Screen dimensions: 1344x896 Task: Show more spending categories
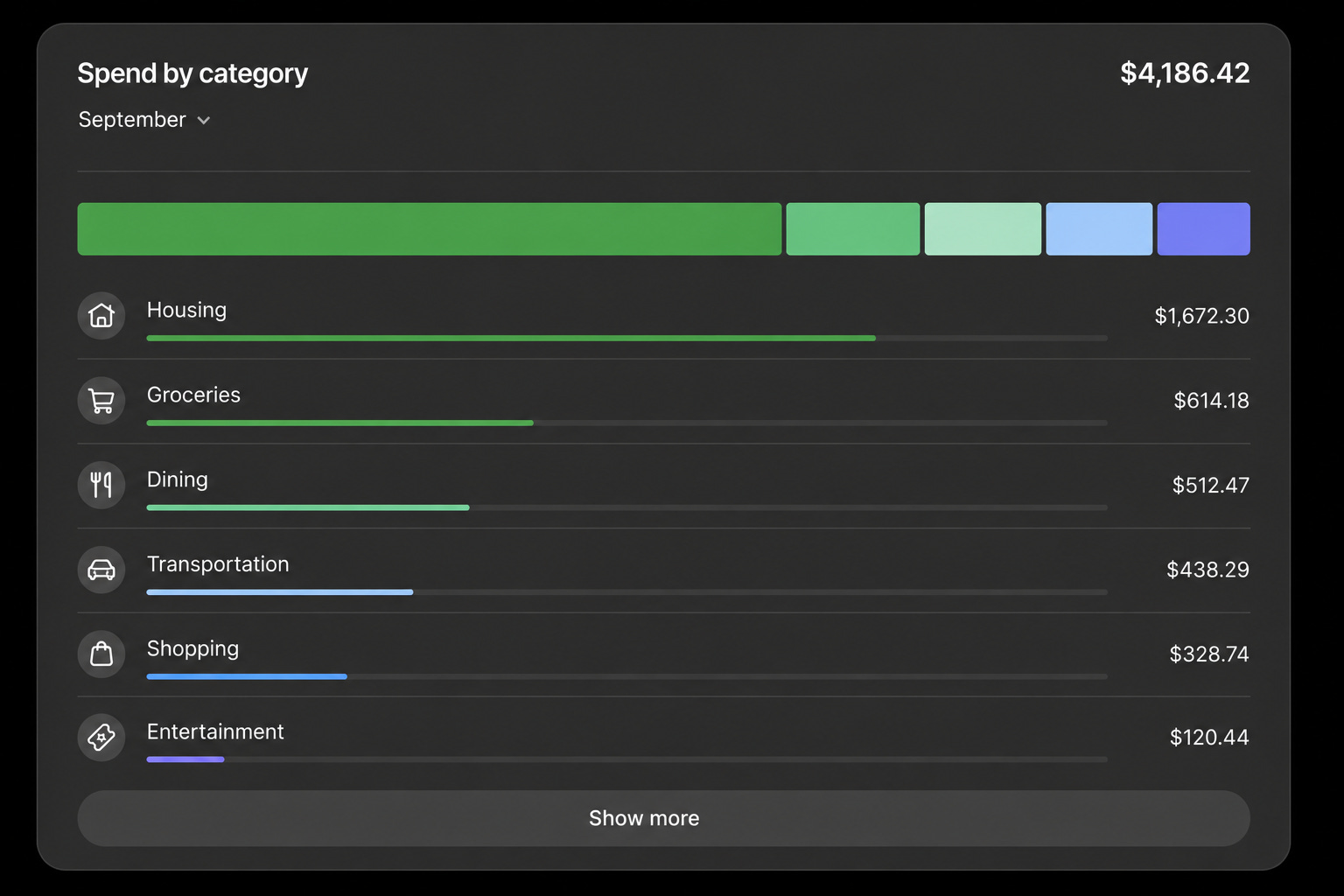pos(663,818)
